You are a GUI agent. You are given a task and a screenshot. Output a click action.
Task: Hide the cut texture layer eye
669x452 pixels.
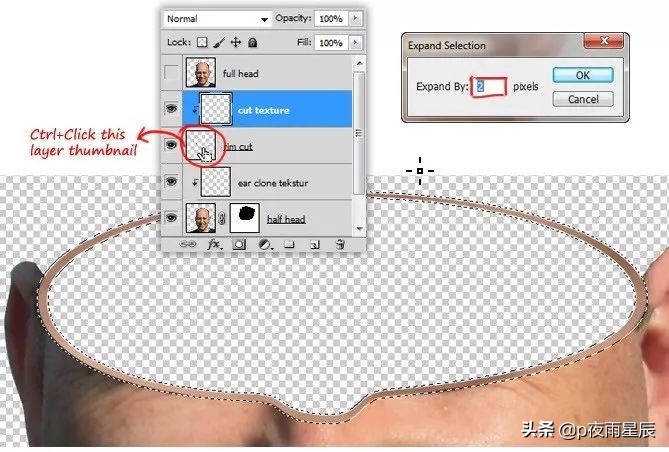point(171,109)
